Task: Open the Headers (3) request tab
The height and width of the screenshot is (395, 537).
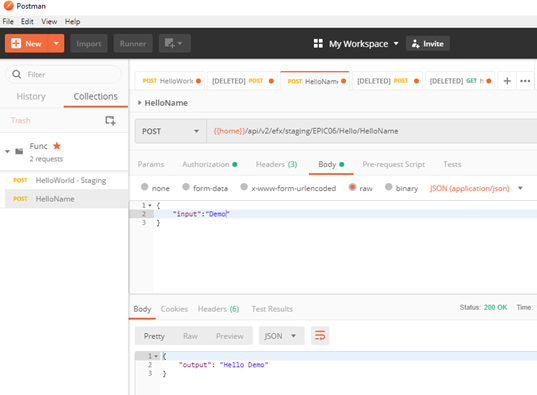Action: click(x=276, y=164)
